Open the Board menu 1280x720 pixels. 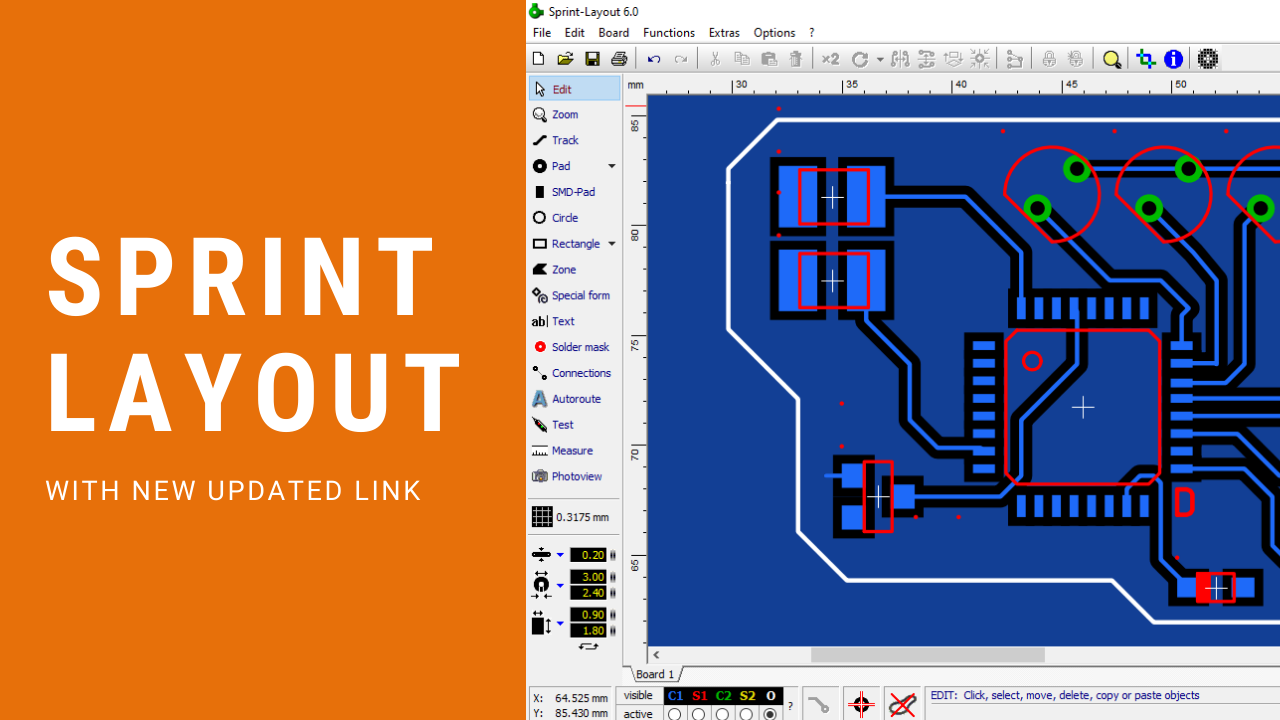(614, 33)
